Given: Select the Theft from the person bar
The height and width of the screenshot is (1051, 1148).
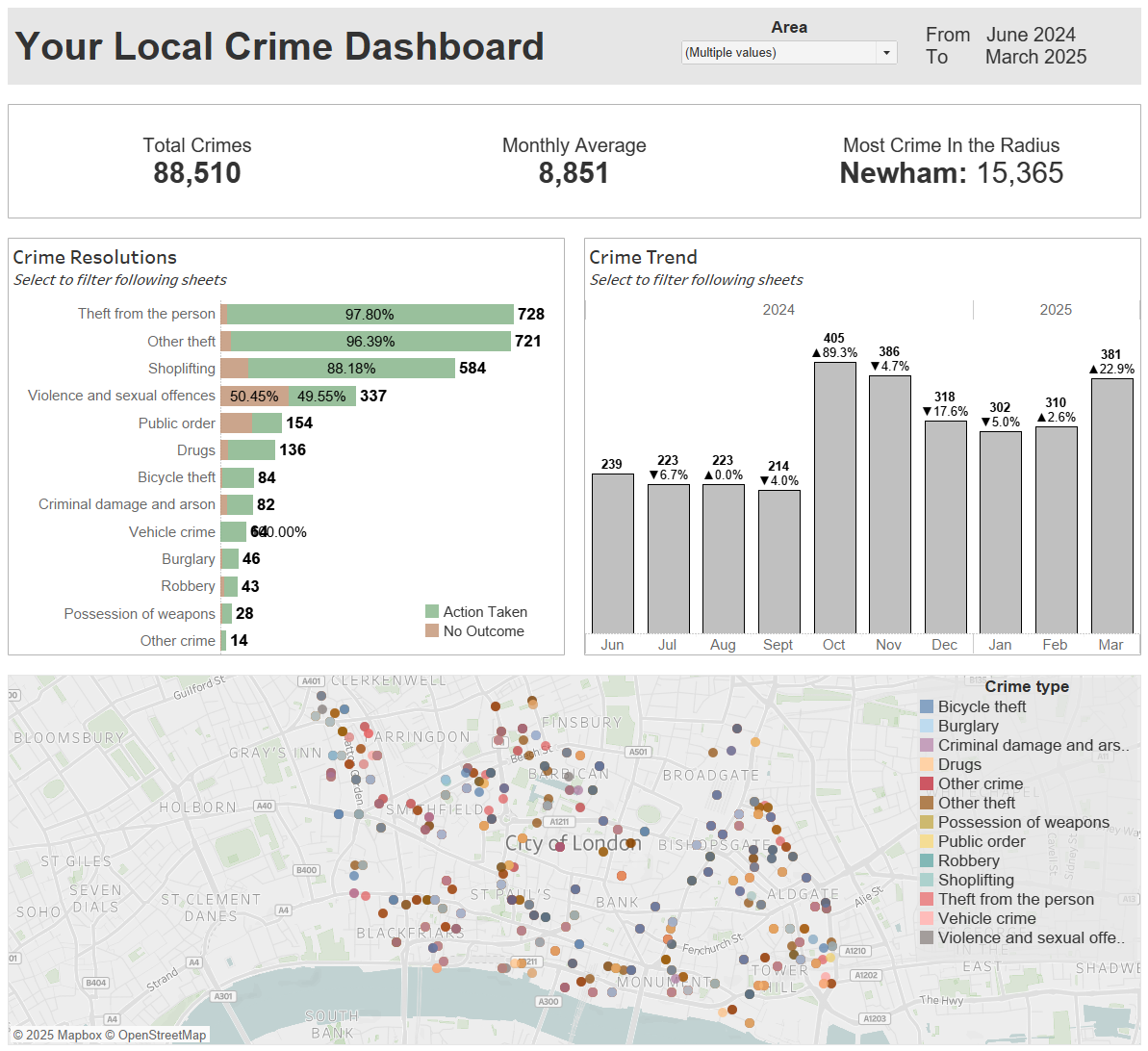Looking at the screenshot, I should tap(367, 314).
